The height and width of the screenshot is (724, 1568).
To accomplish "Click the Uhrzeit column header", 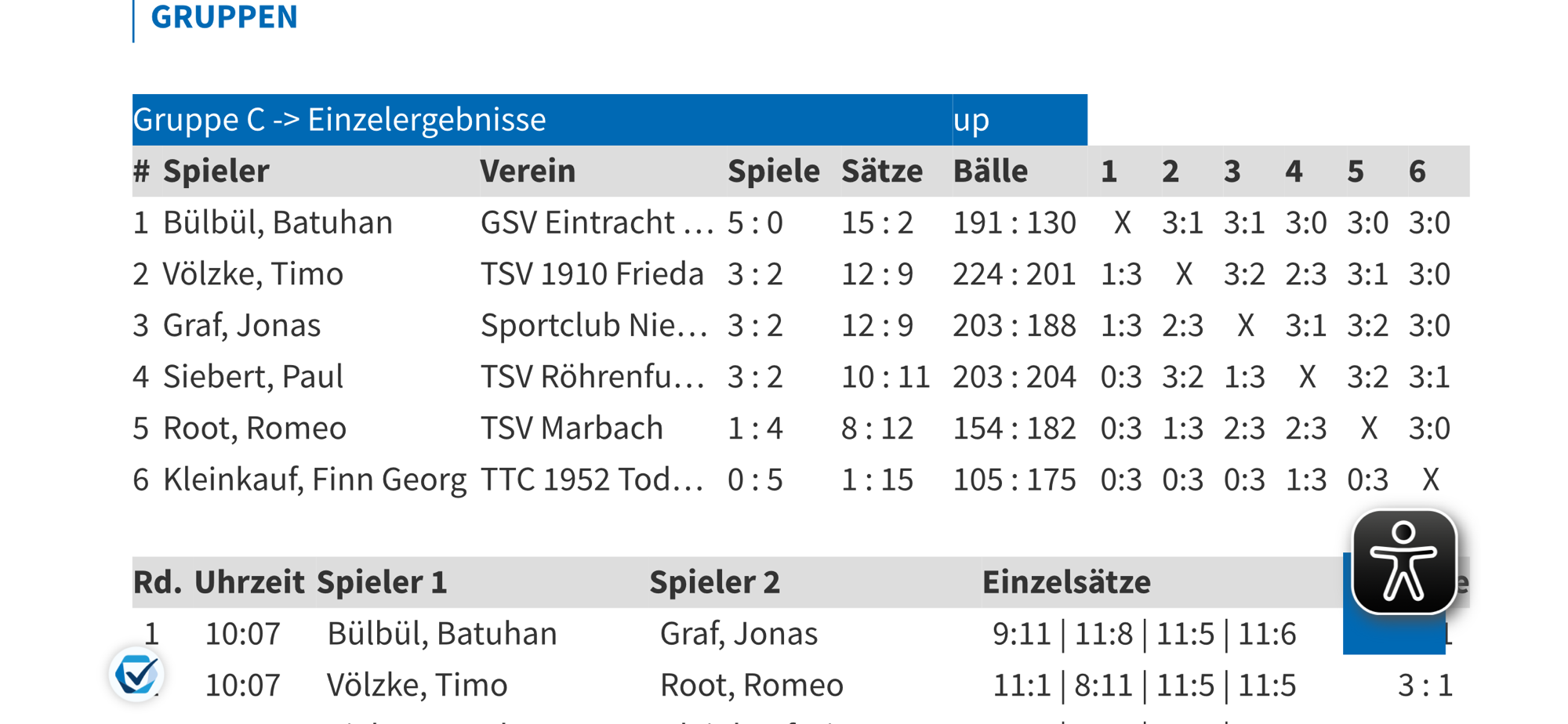I will (x=249, y=582).
